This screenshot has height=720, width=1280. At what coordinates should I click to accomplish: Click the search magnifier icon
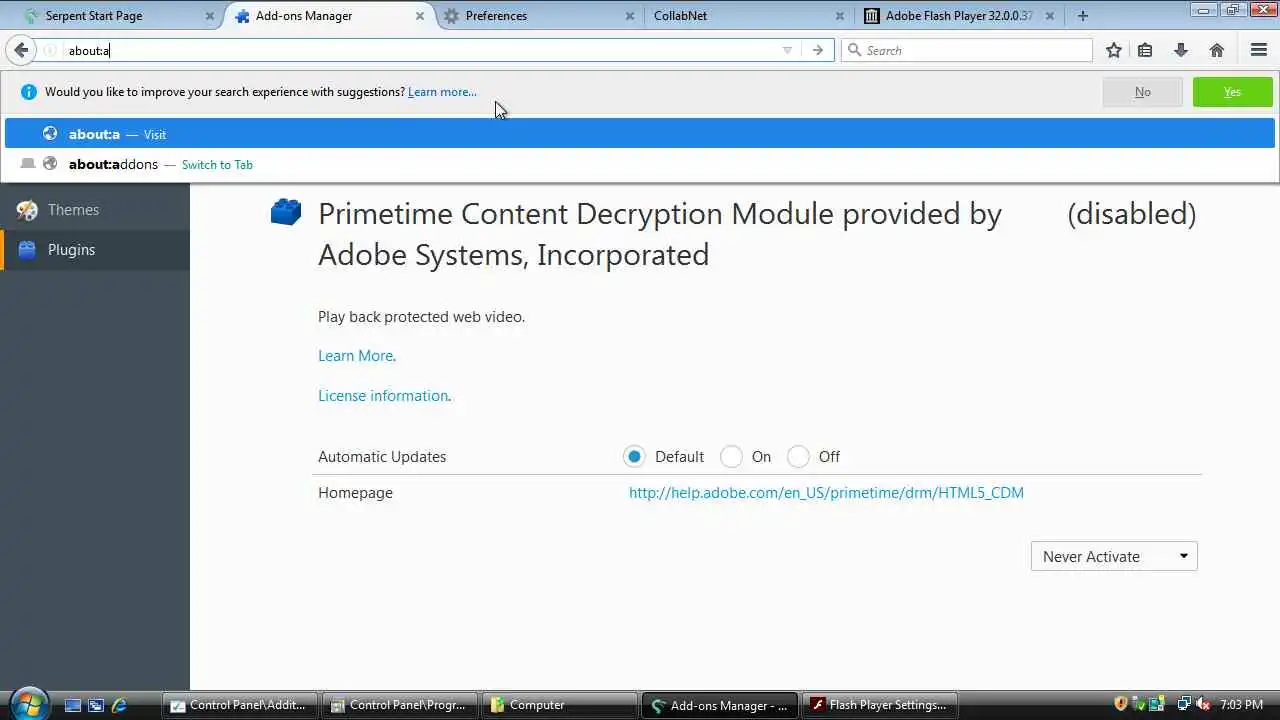click(854, 50)
